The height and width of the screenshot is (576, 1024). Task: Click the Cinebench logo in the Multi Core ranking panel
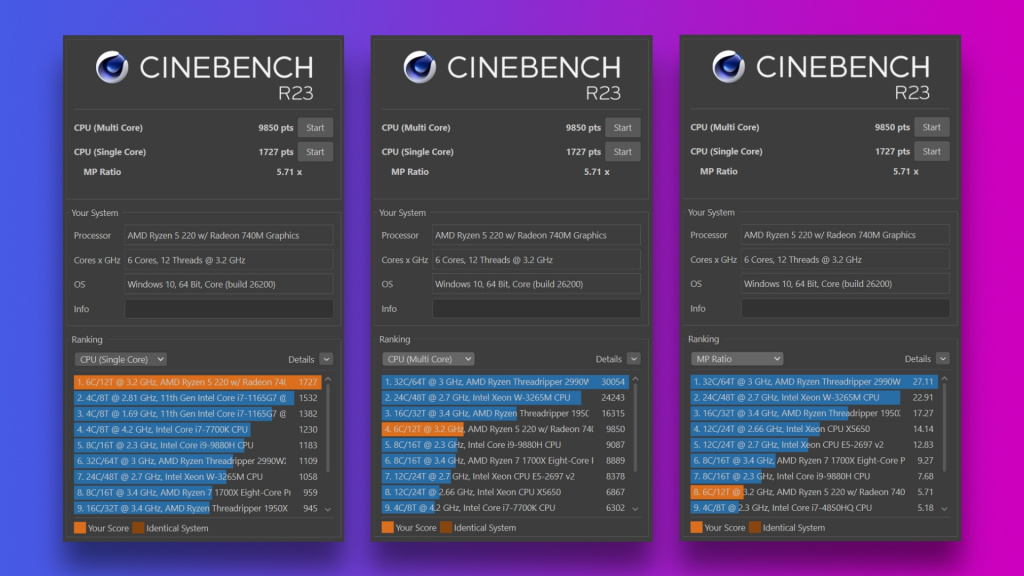[x=420, y=68]
